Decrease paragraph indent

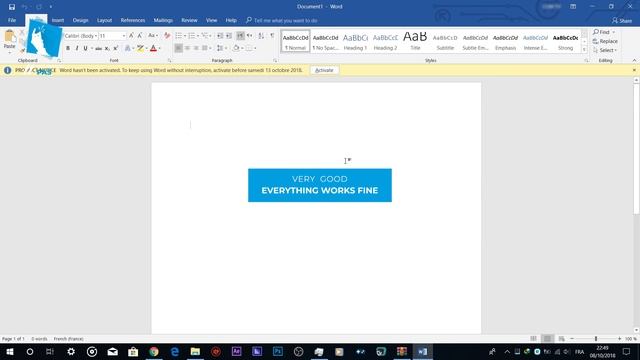[220, 36]
